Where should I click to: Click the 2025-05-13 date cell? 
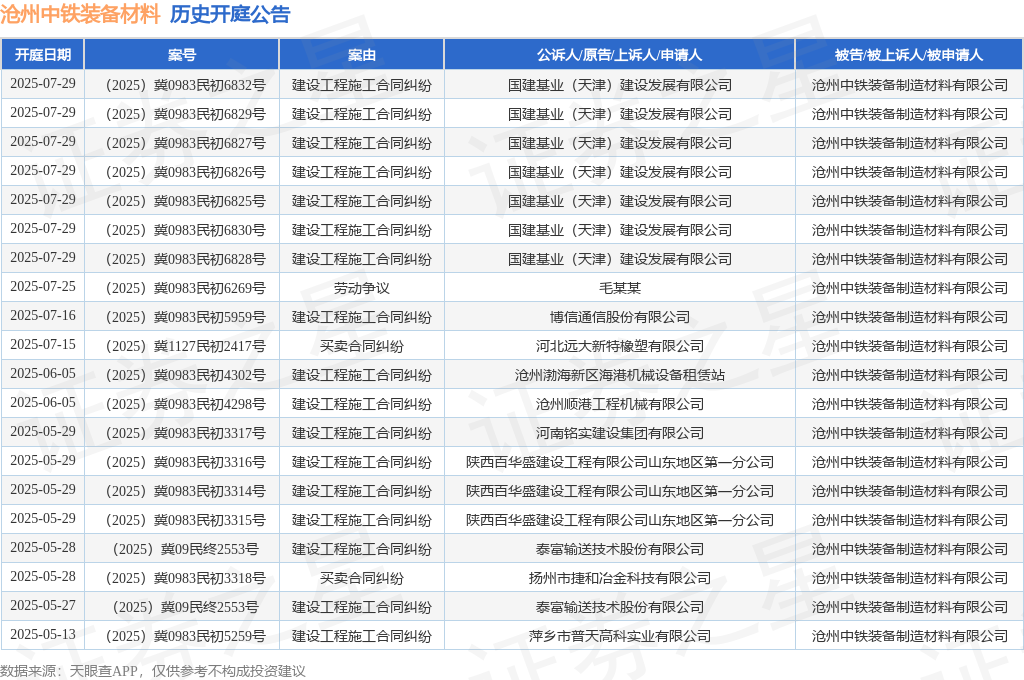coord(42,634)
